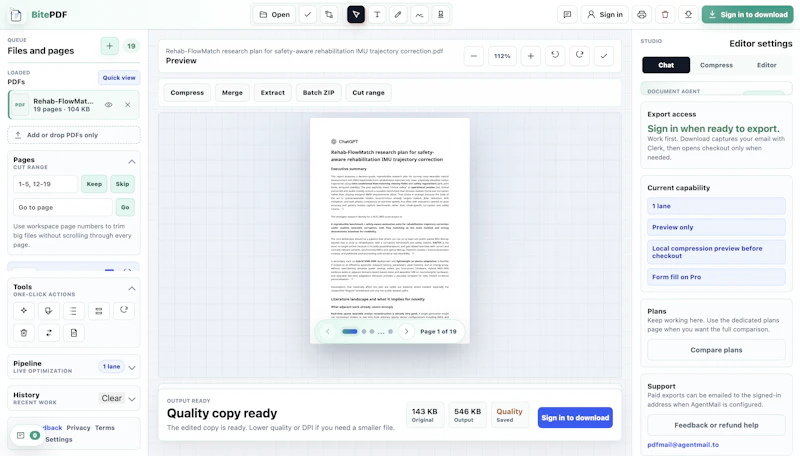Select the Compress action tab
Screen dimensions: 800x456
(187, 93)
